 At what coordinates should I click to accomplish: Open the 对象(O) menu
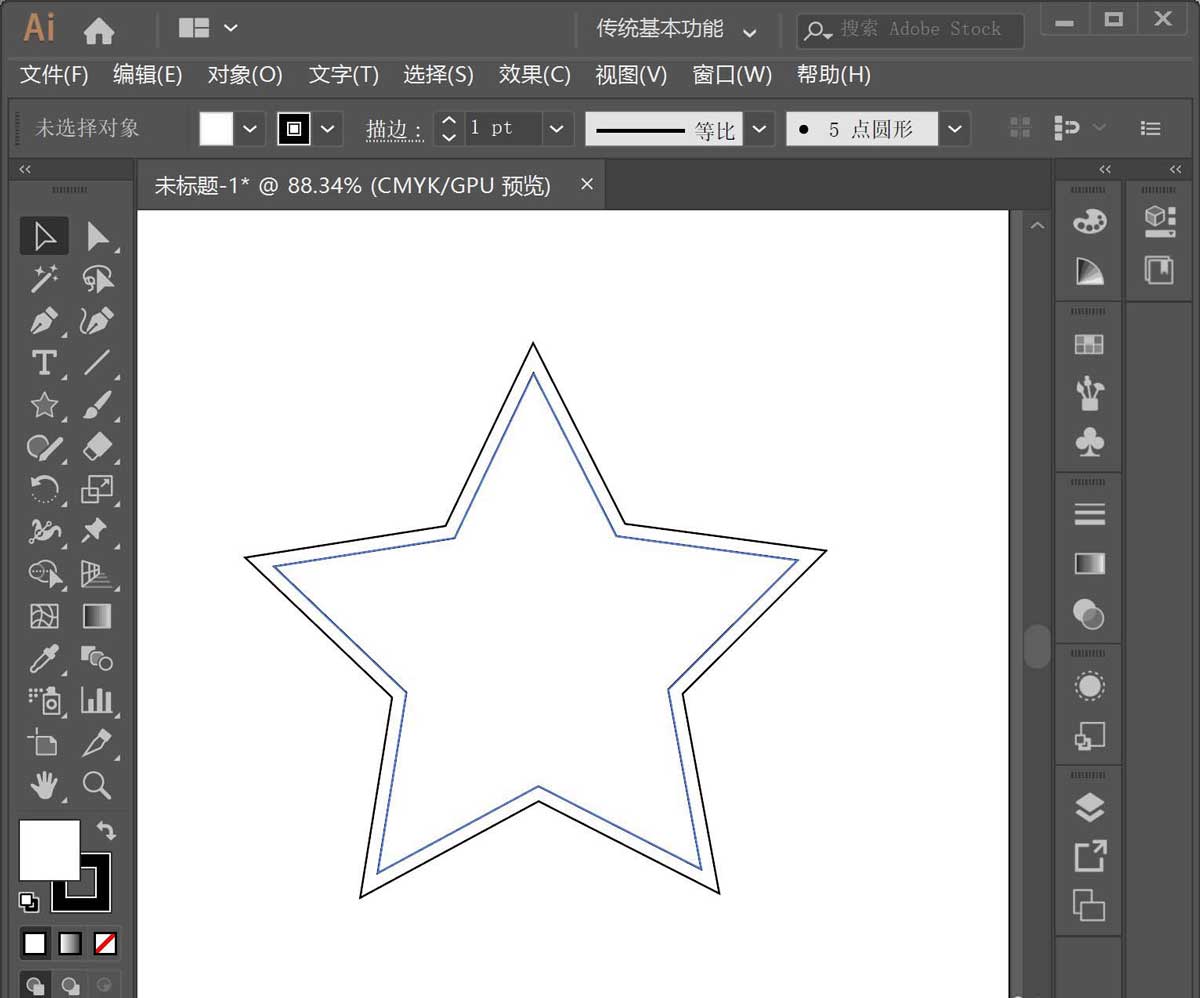(x=245, y=75)
